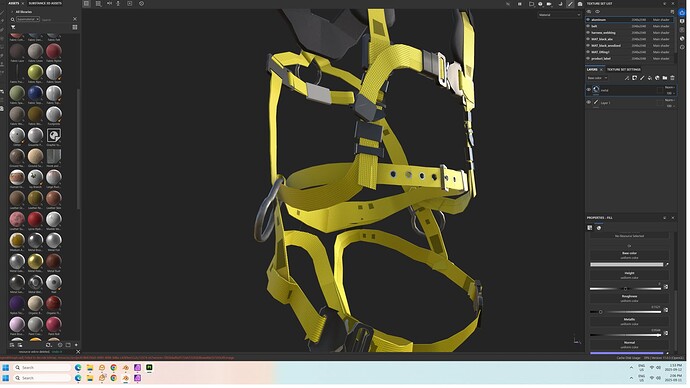Click the assets search input field
690x388 pixels.
pyautogui.click(x=56, y=19)
